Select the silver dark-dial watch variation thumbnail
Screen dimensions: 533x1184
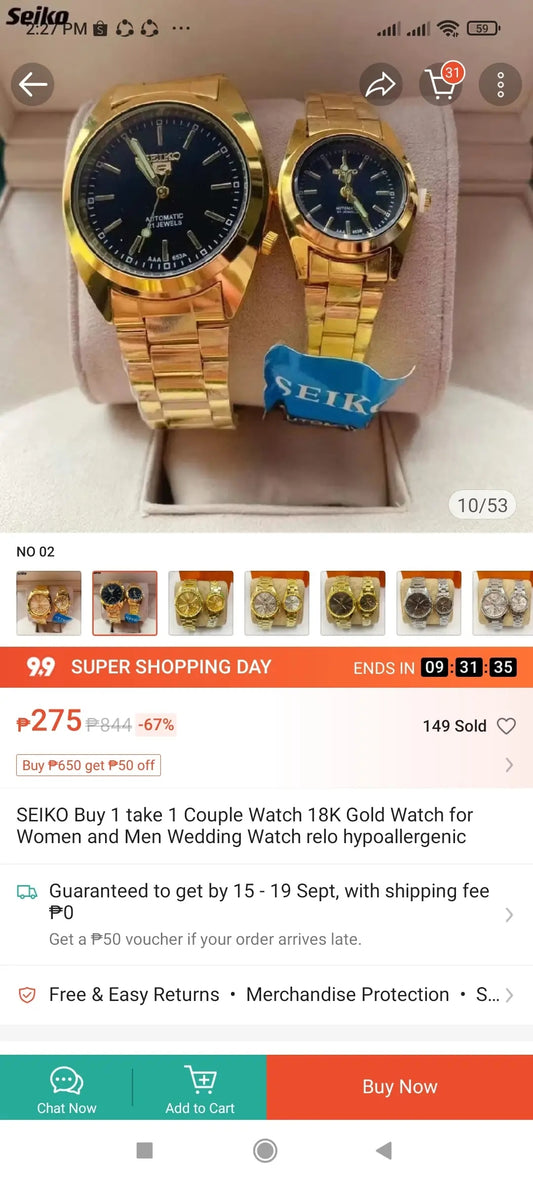429,603
